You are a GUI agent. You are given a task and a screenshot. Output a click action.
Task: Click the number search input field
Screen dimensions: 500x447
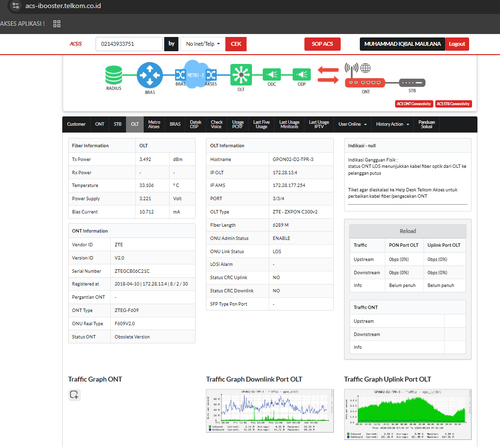(x=129, y=44)
